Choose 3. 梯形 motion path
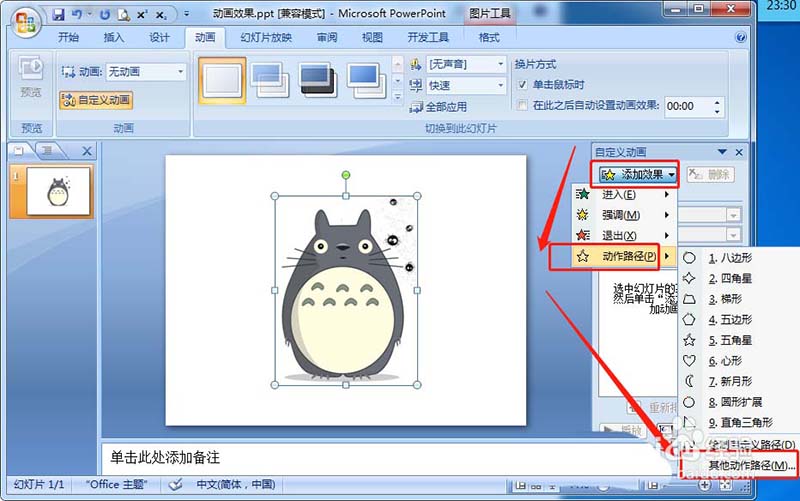 tap(738, 299)
